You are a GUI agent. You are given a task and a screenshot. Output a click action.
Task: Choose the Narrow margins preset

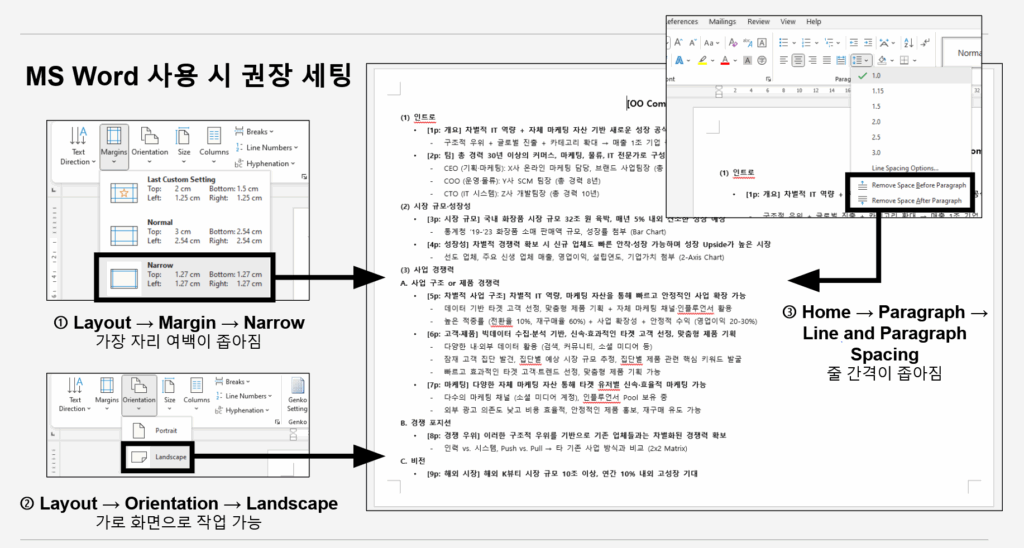185,277
